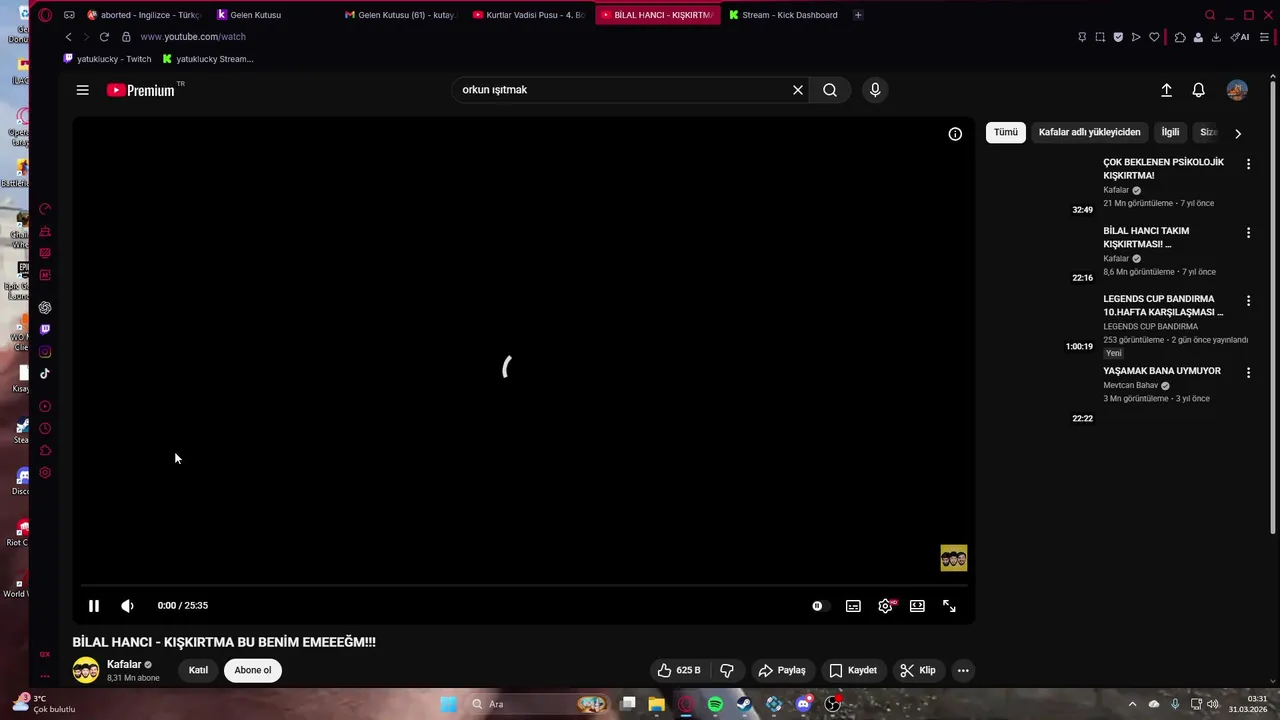Open Discord from the taskbar
Image resolution: width=1280 pixels, height=720 pixels.
coord(803,704)
